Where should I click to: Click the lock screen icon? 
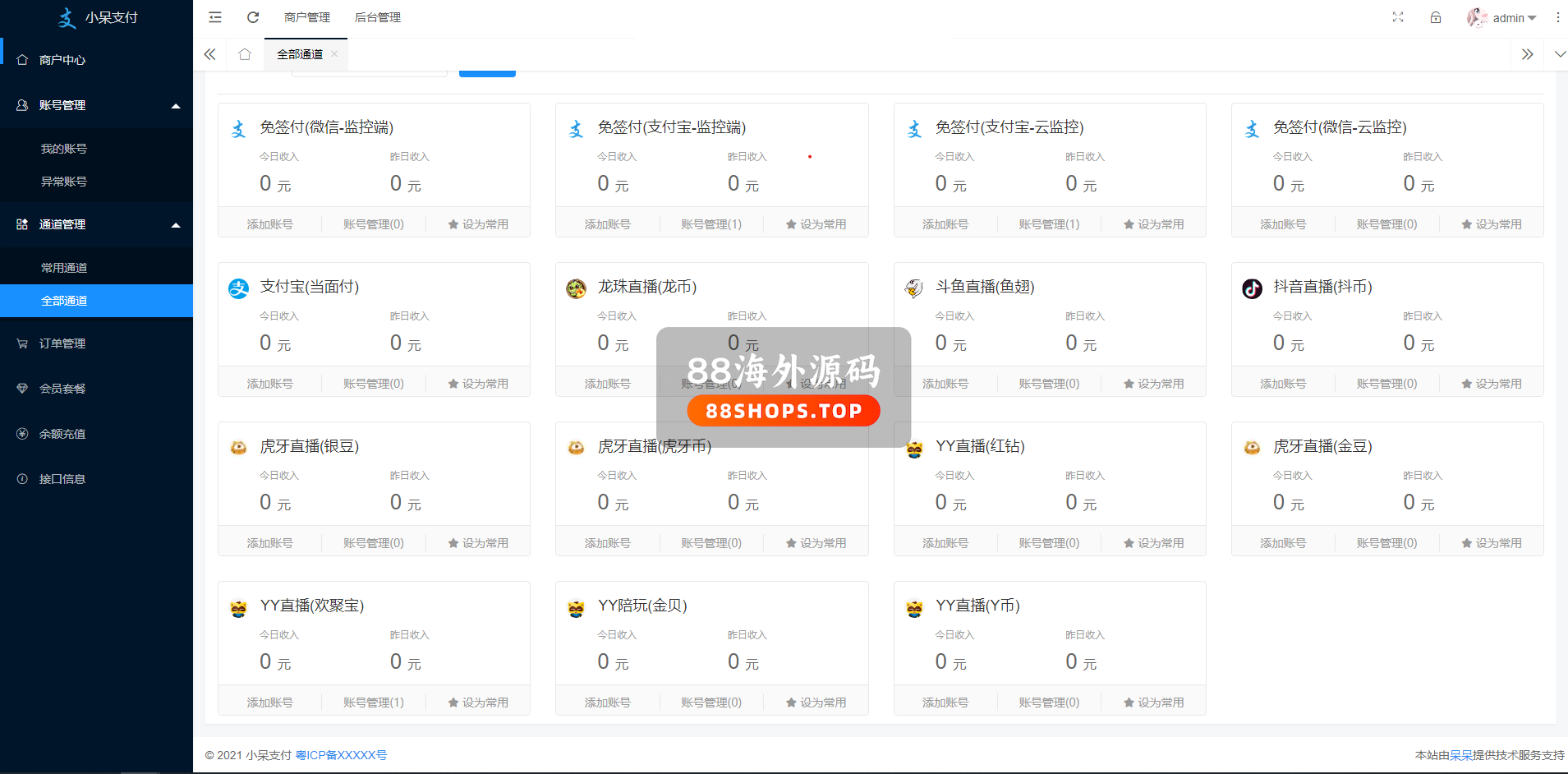coord(1436,17)
